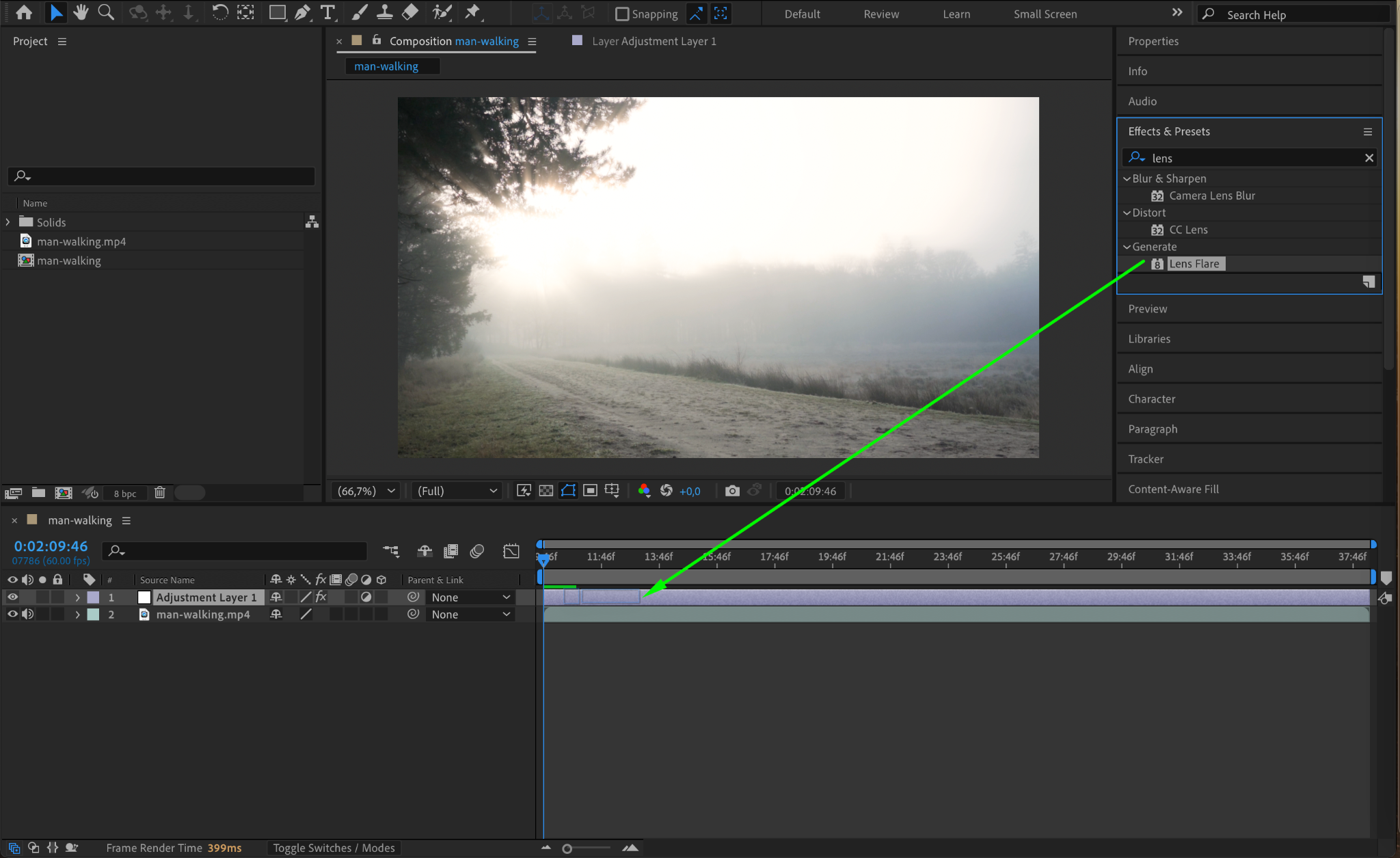The width and height of the screenshot is (1400, 858).
Task: Clear the effects search field
Action: [1369, 158]
